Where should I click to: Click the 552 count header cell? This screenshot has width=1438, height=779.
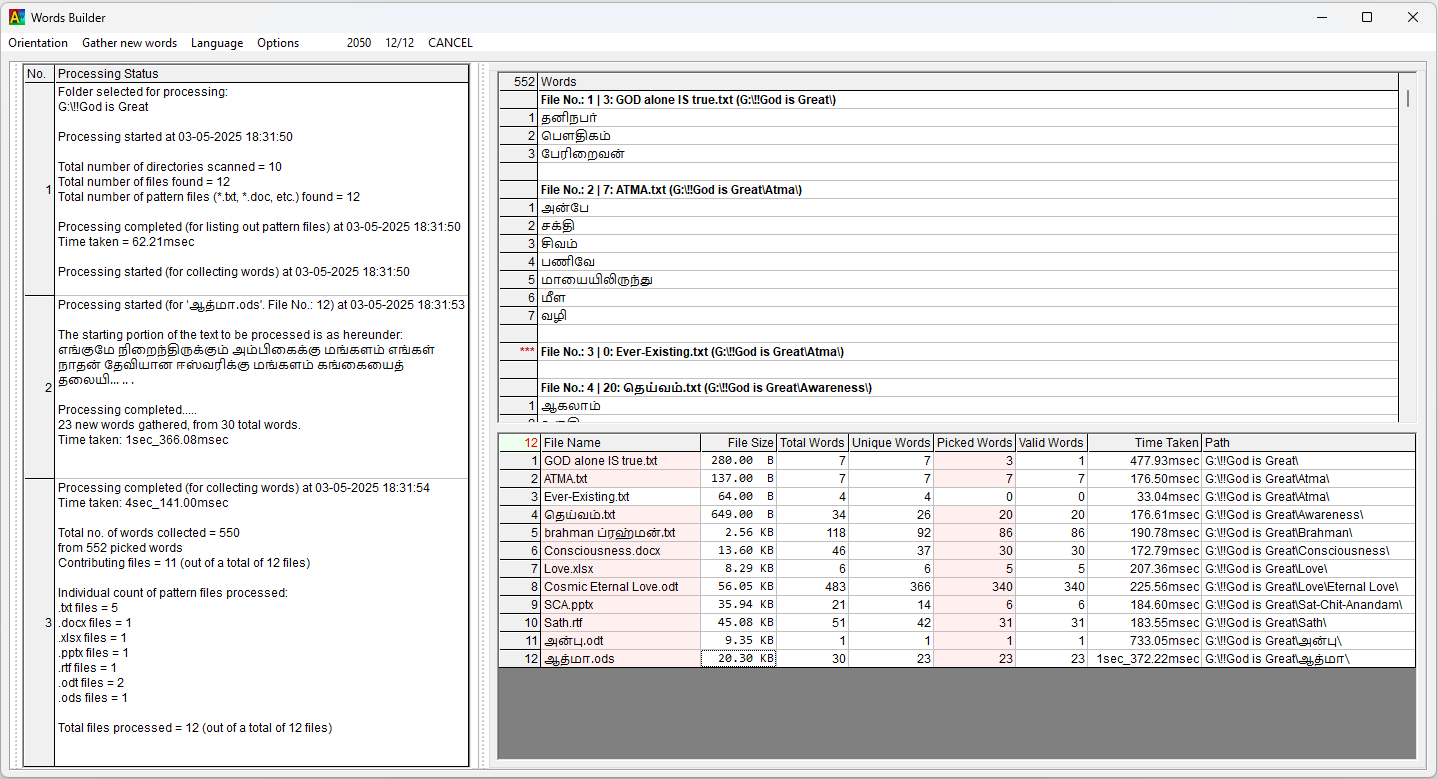[518, 82]
